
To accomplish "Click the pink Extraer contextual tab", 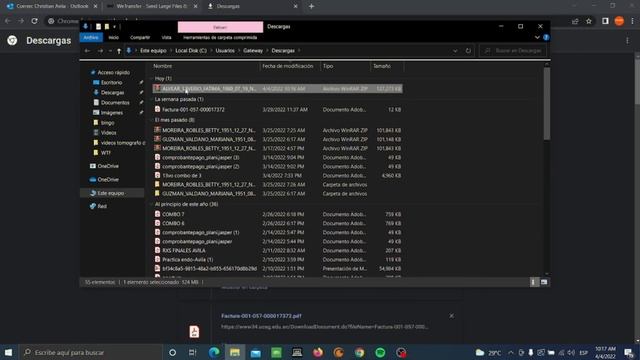I will [x=220, y=27].
